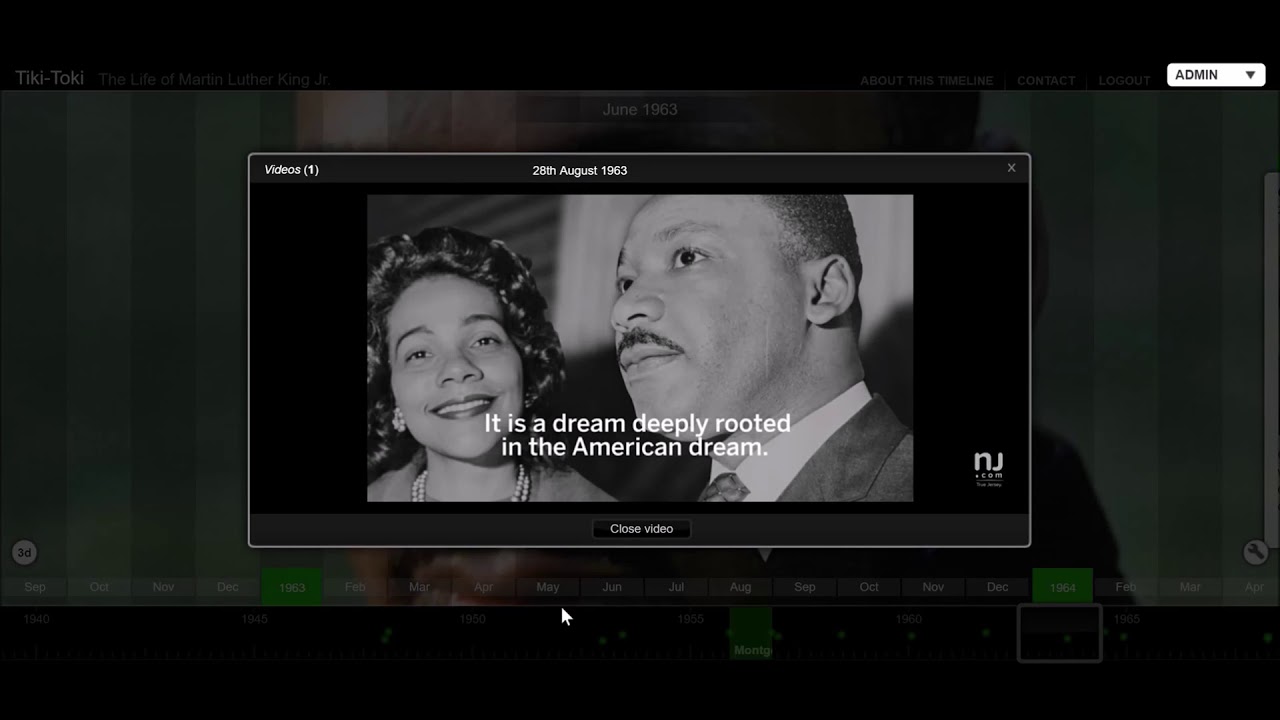
Task: Open the Contact link
Action: click(1046, 81)
